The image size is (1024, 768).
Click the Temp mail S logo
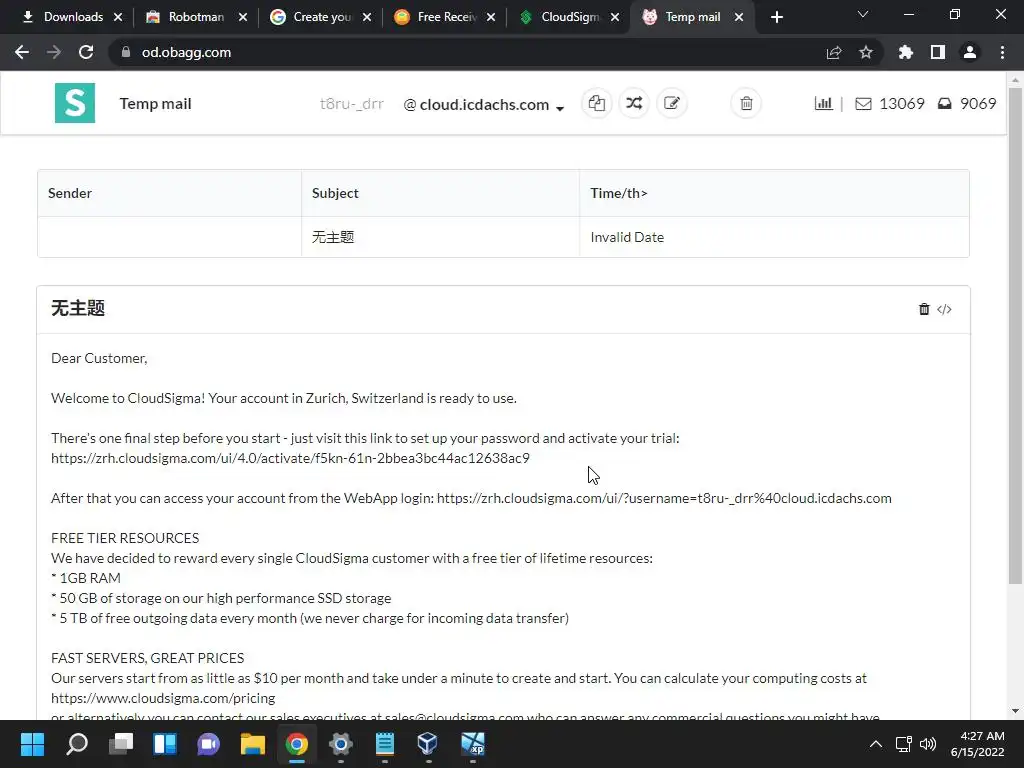click(75, 103)
